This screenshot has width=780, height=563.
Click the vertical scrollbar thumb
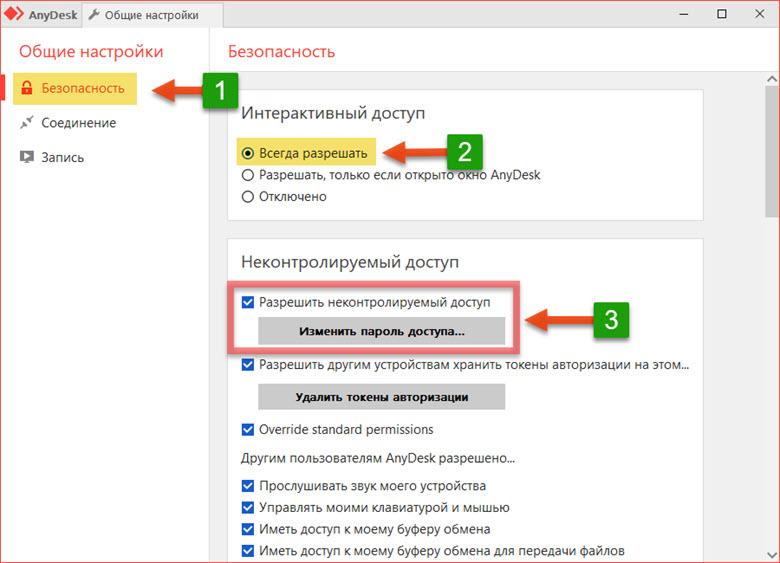point(772,151)
